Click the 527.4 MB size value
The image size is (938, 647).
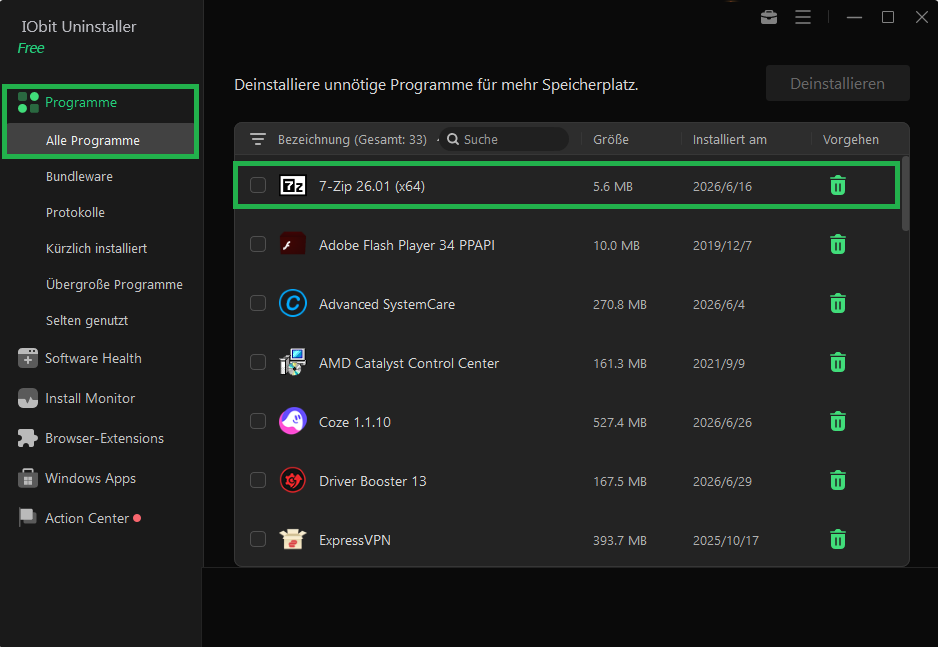tap(620, 422)
